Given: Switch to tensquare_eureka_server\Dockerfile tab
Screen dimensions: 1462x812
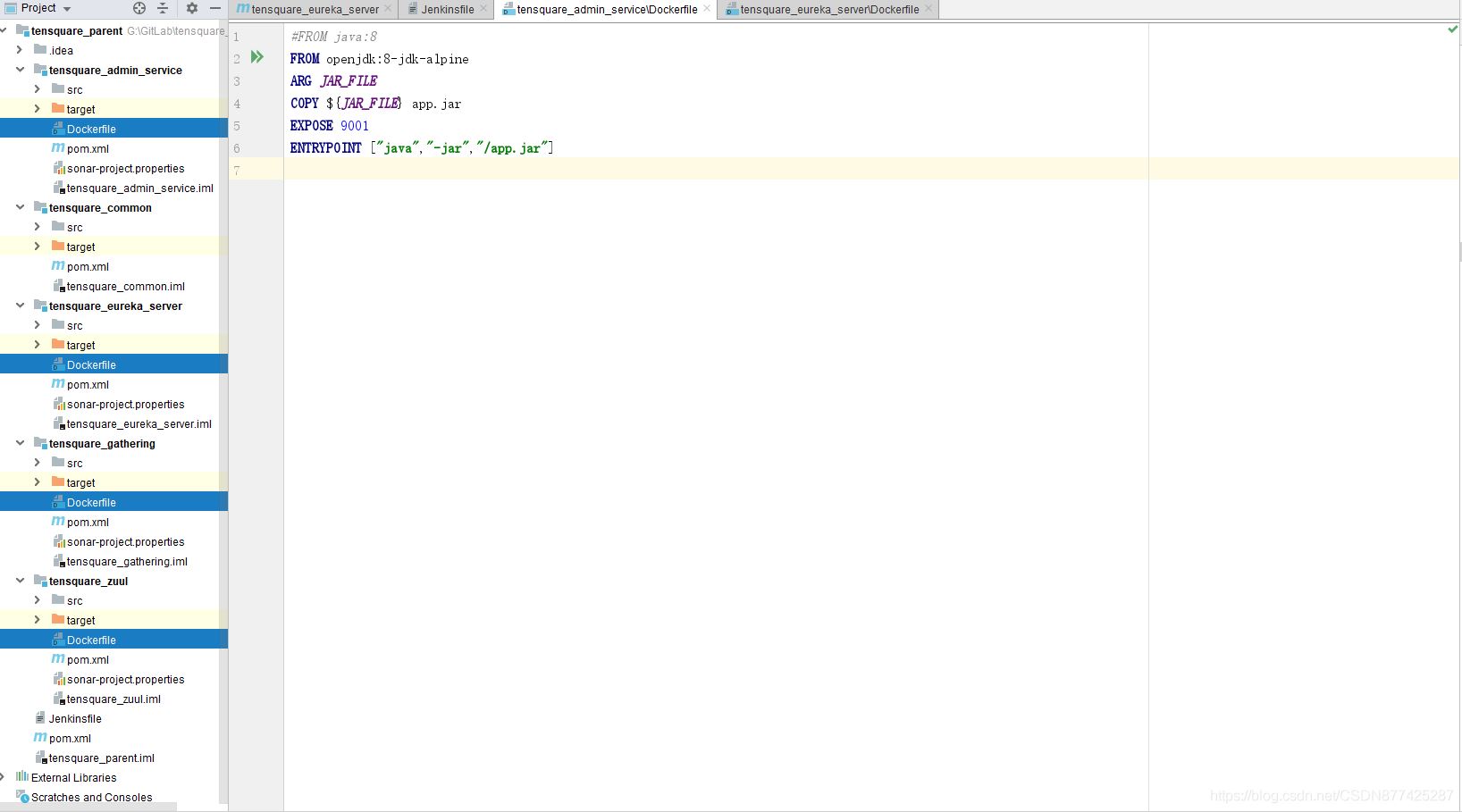Looking at the screenshot, I should 828,10.
